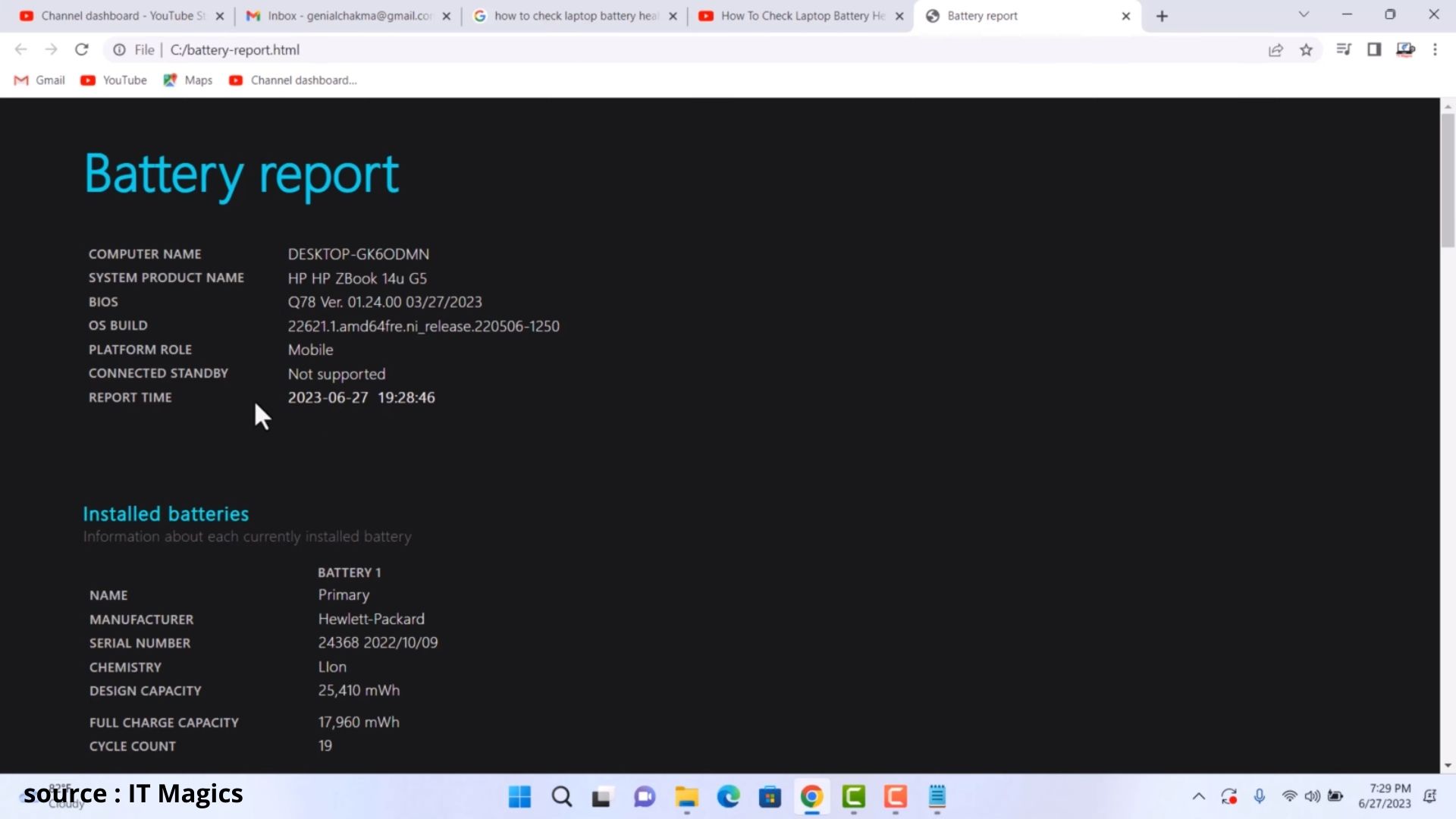Image resolution: width=1456 pixels, height=819 pixels.
Task: Open the Windows Start menu
Action: pos(519,797)
